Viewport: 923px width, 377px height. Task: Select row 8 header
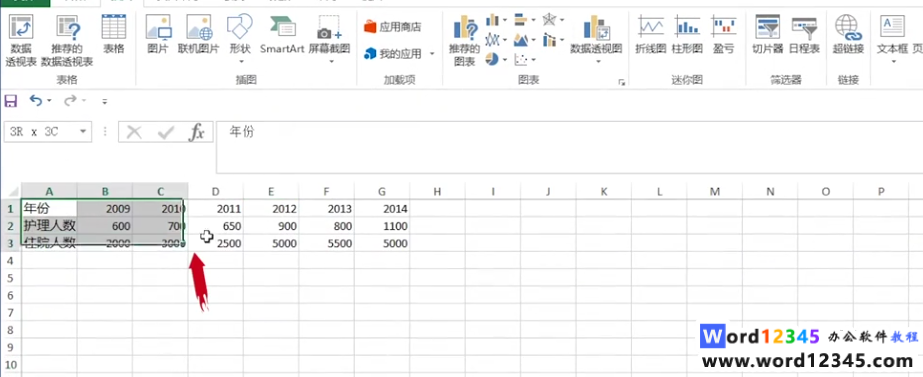(11, 330)
